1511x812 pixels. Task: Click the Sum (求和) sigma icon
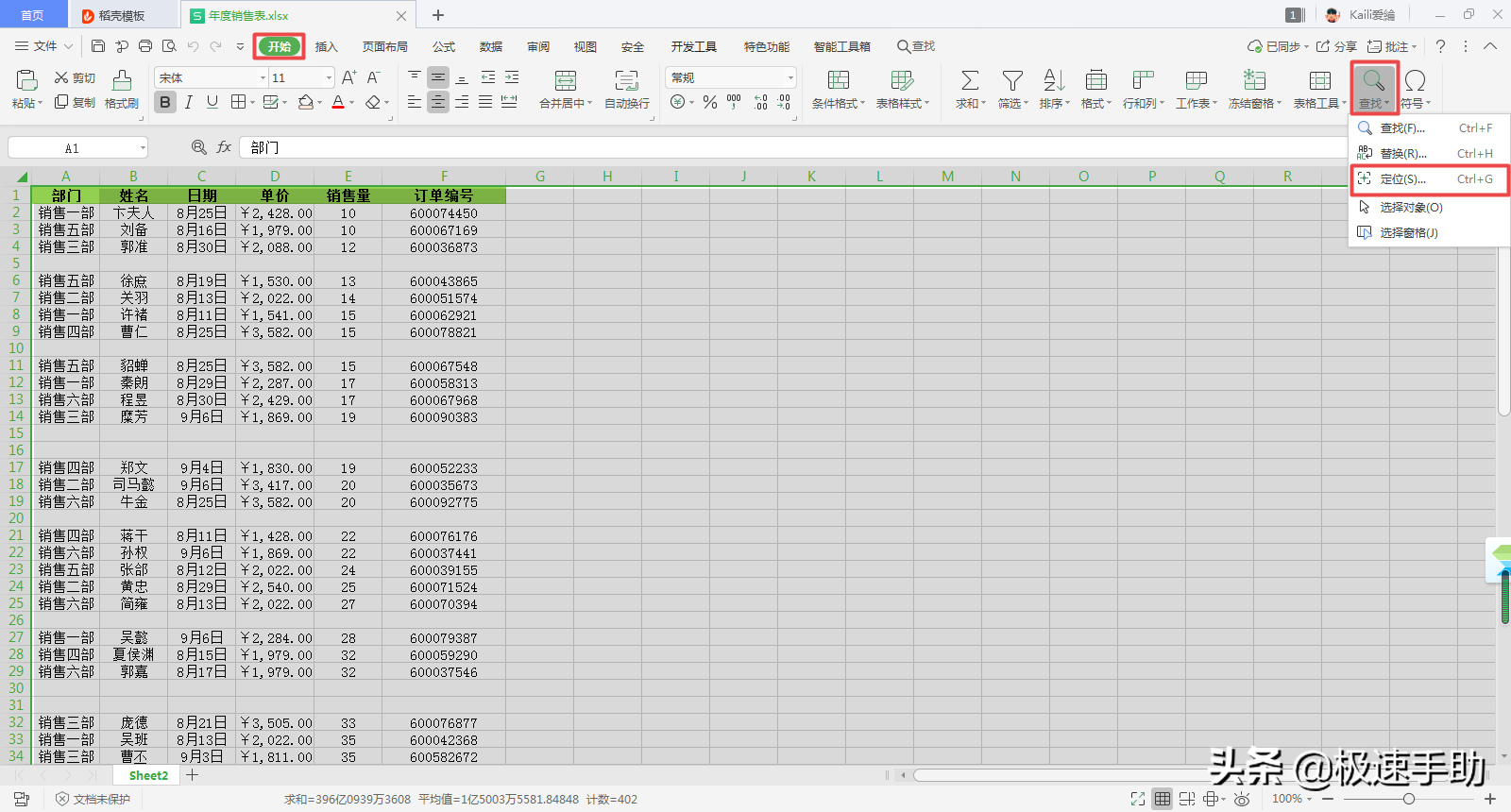(970, 80)
